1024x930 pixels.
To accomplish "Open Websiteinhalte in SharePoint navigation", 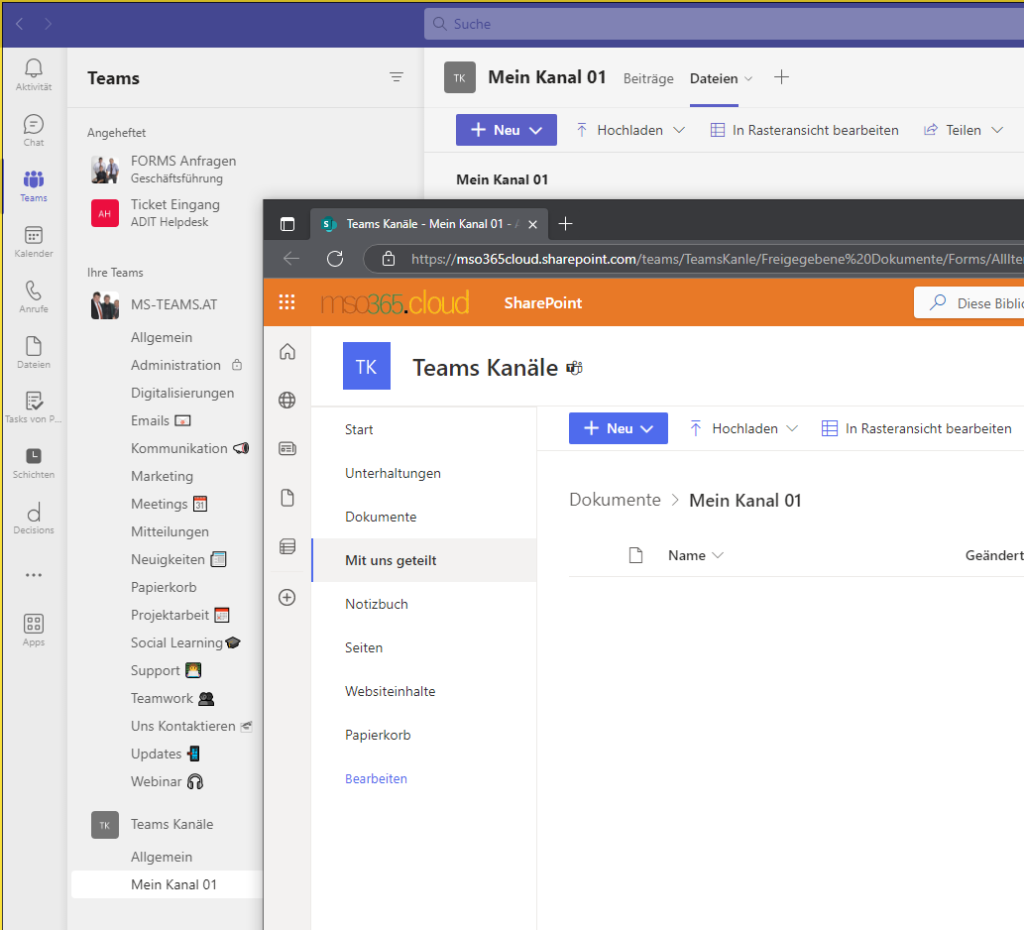I will [390, 691].
